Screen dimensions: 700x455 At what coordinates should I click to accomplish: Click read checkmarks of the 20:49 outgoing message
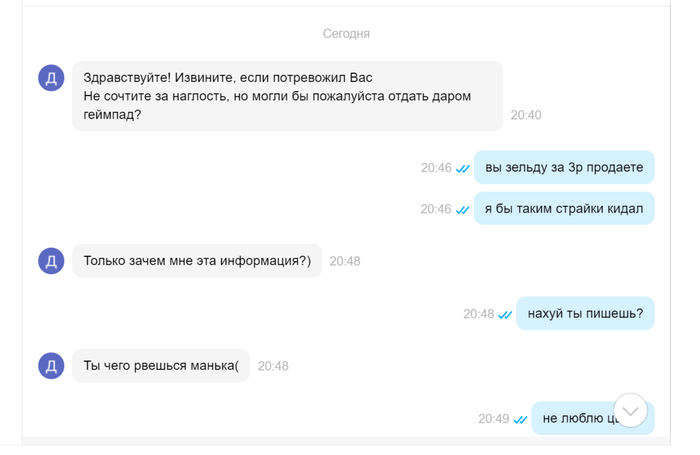pyautogui.click(x=520, y=419)
